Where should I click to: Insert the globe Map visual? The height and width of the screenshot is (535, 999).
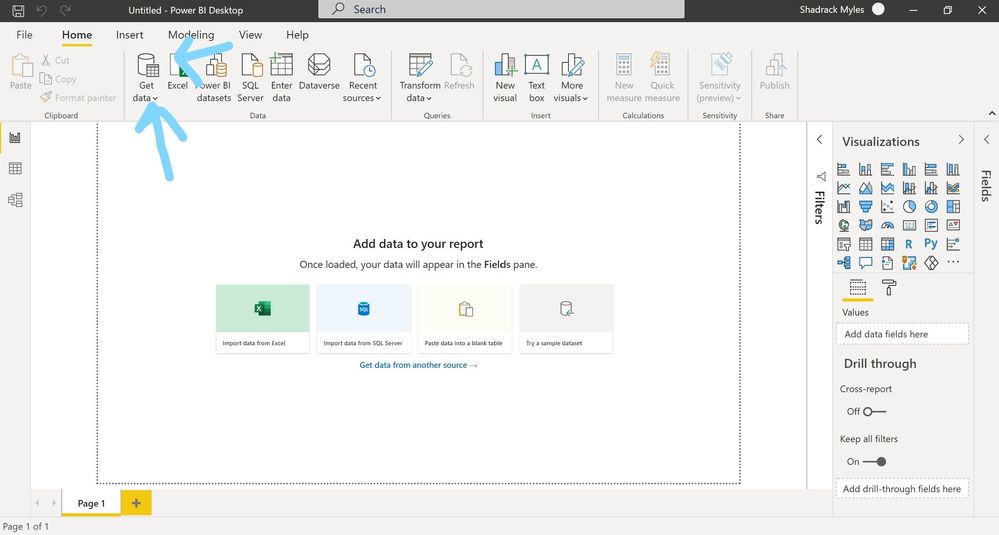pos(844,225)
